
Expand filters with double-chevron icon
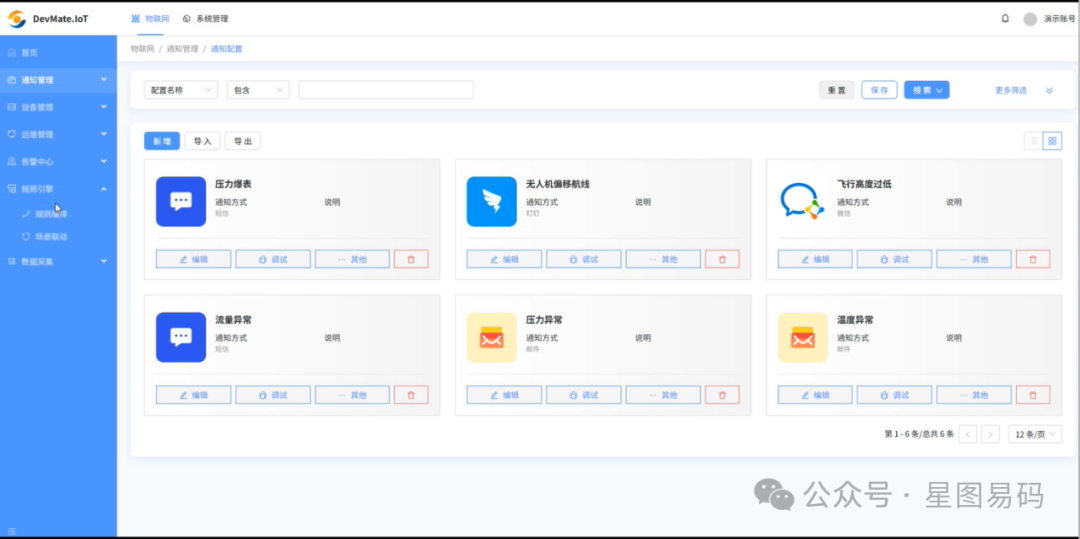pos(1049,90)
